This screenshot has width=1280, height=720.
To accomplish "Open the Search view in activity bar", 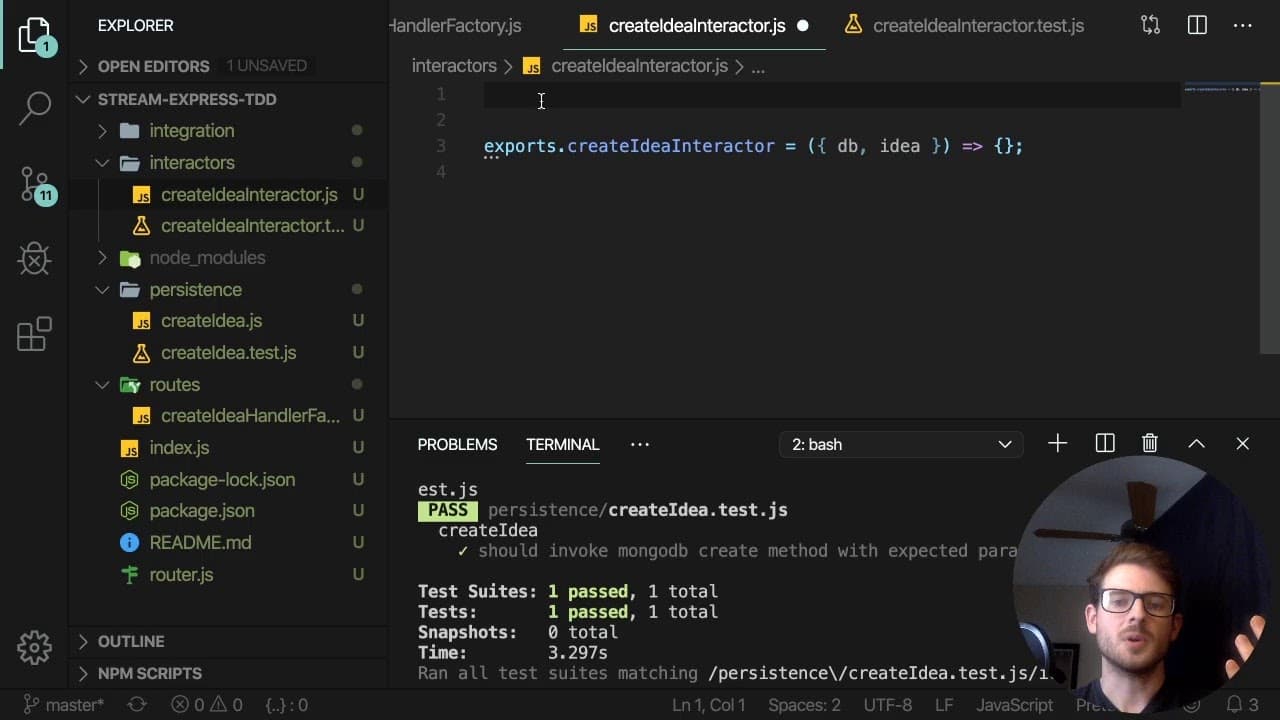I will click(35, 107).
